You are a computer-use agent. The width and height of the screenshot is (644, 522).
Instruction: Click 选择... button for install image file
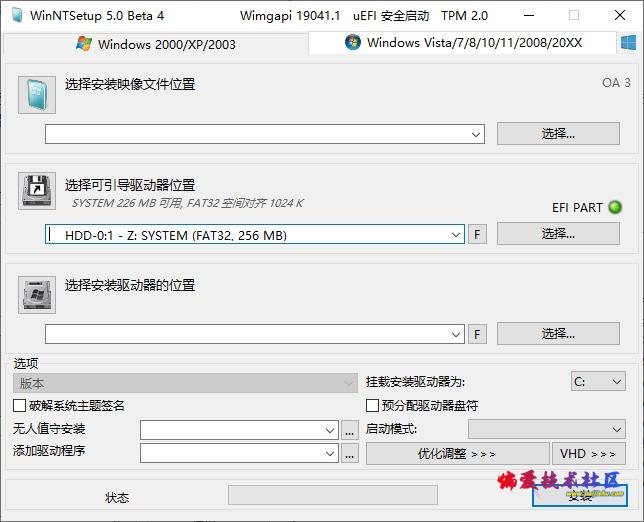click(558, 133)
